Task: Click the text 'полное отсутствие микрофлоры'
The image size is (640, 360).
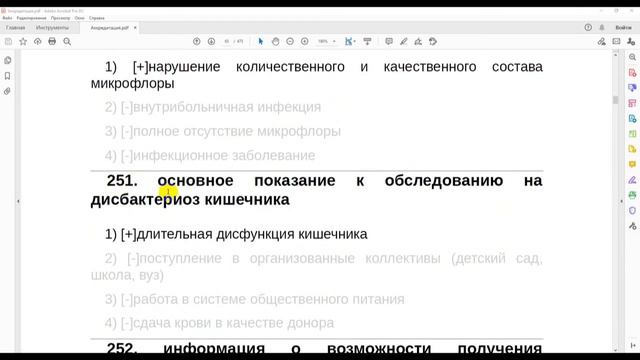Action: pyautogui.click(x=237, y=131)
